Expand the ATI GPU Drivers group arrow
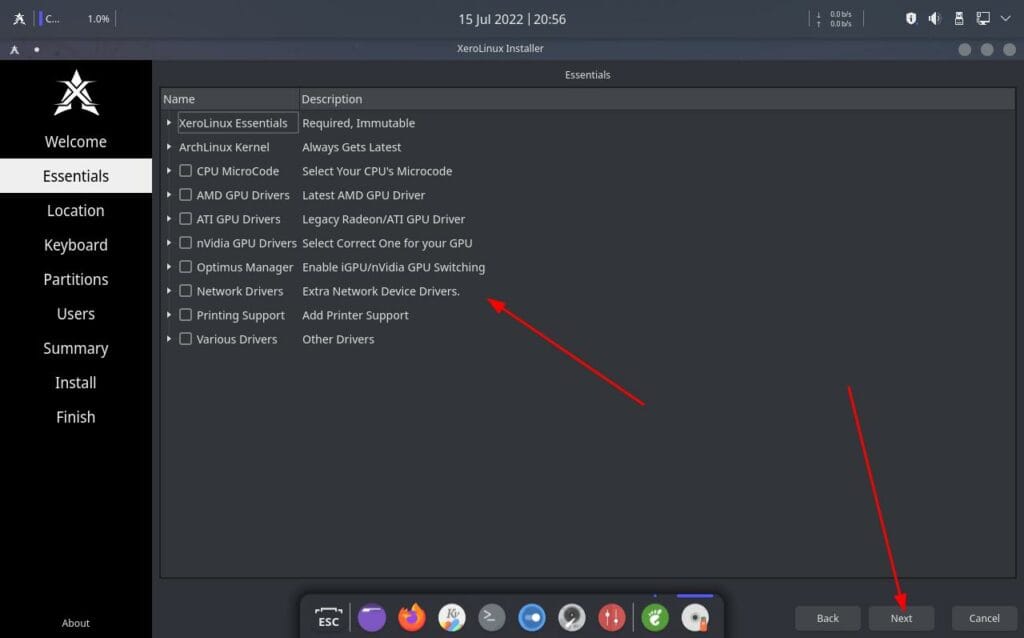 pyautogui.click(x=168, y=219)
